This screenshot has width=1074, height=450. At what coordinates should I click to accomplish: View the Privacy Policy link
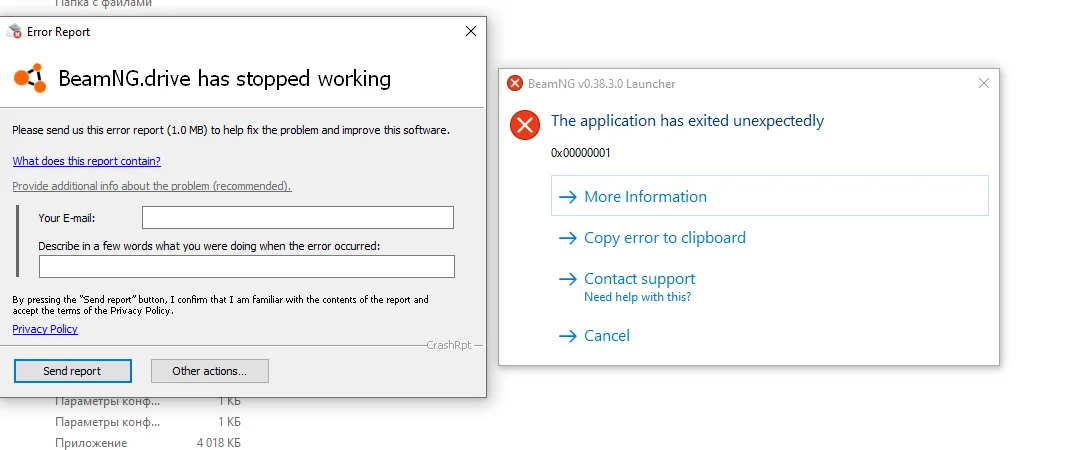click(x=45, y=329)
